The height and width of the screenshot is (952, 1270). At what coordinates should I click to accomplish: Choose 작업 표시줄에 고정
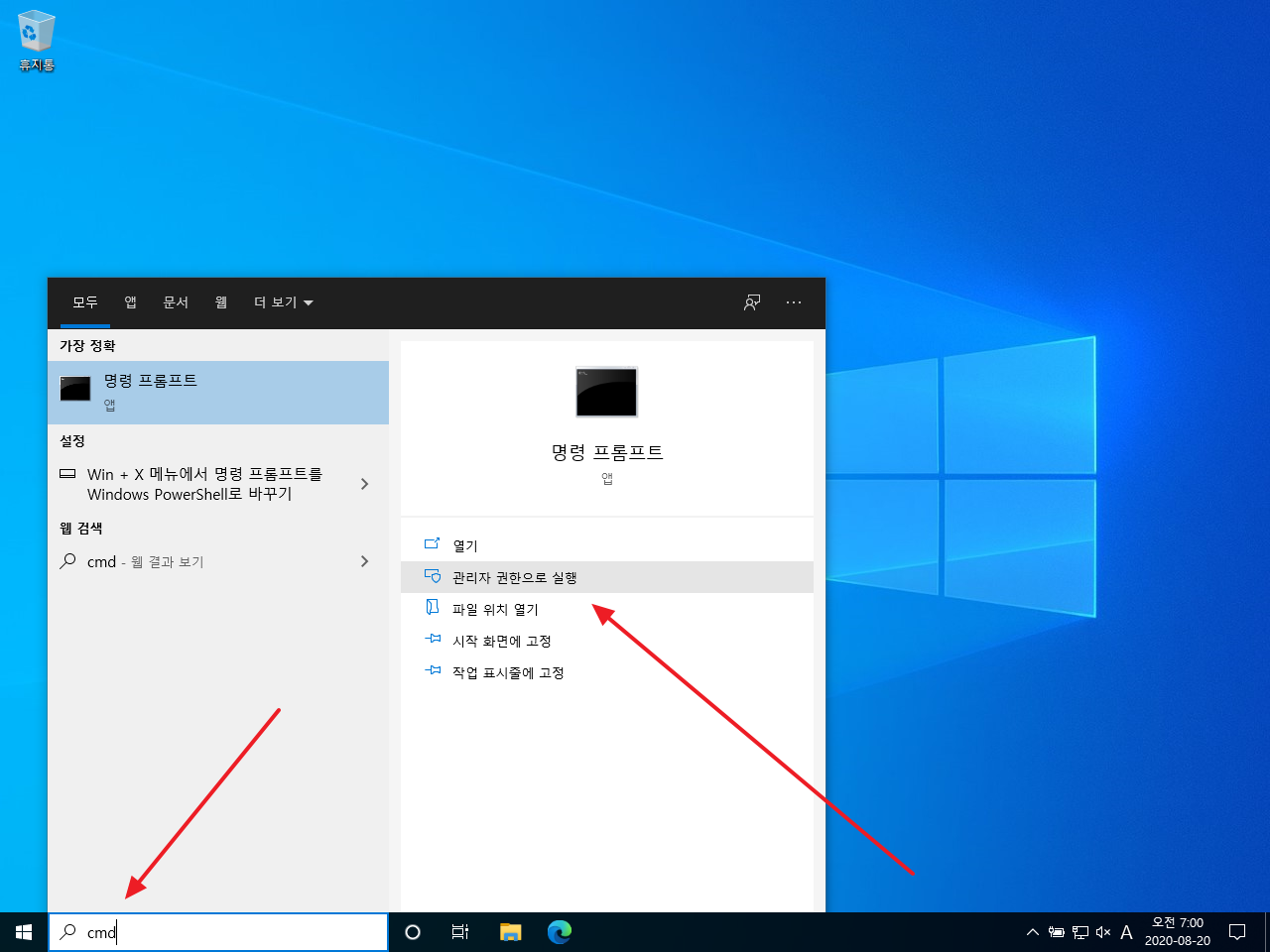(607, 672)
